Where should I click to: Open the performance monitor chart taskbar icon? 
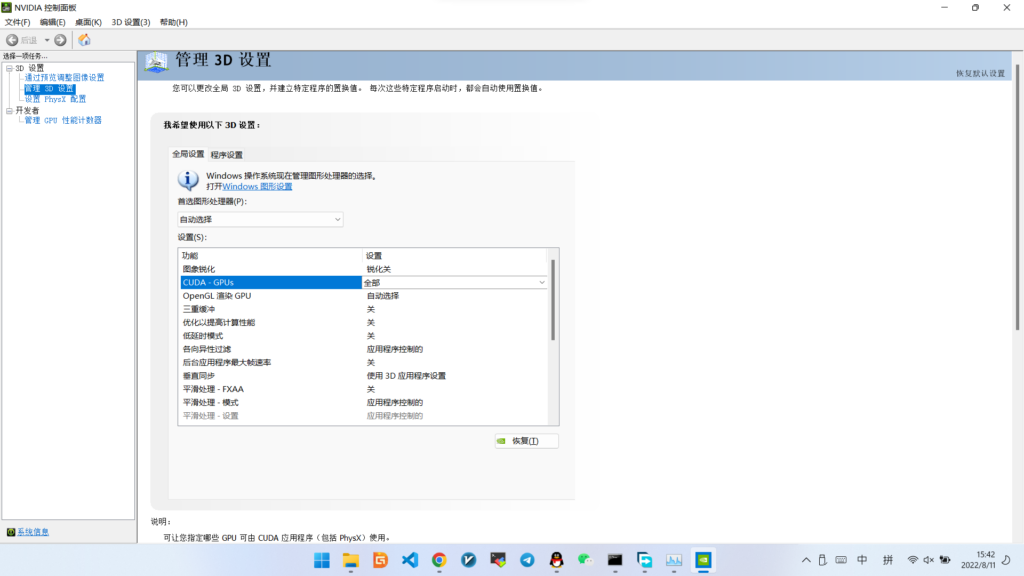point(674,560)
